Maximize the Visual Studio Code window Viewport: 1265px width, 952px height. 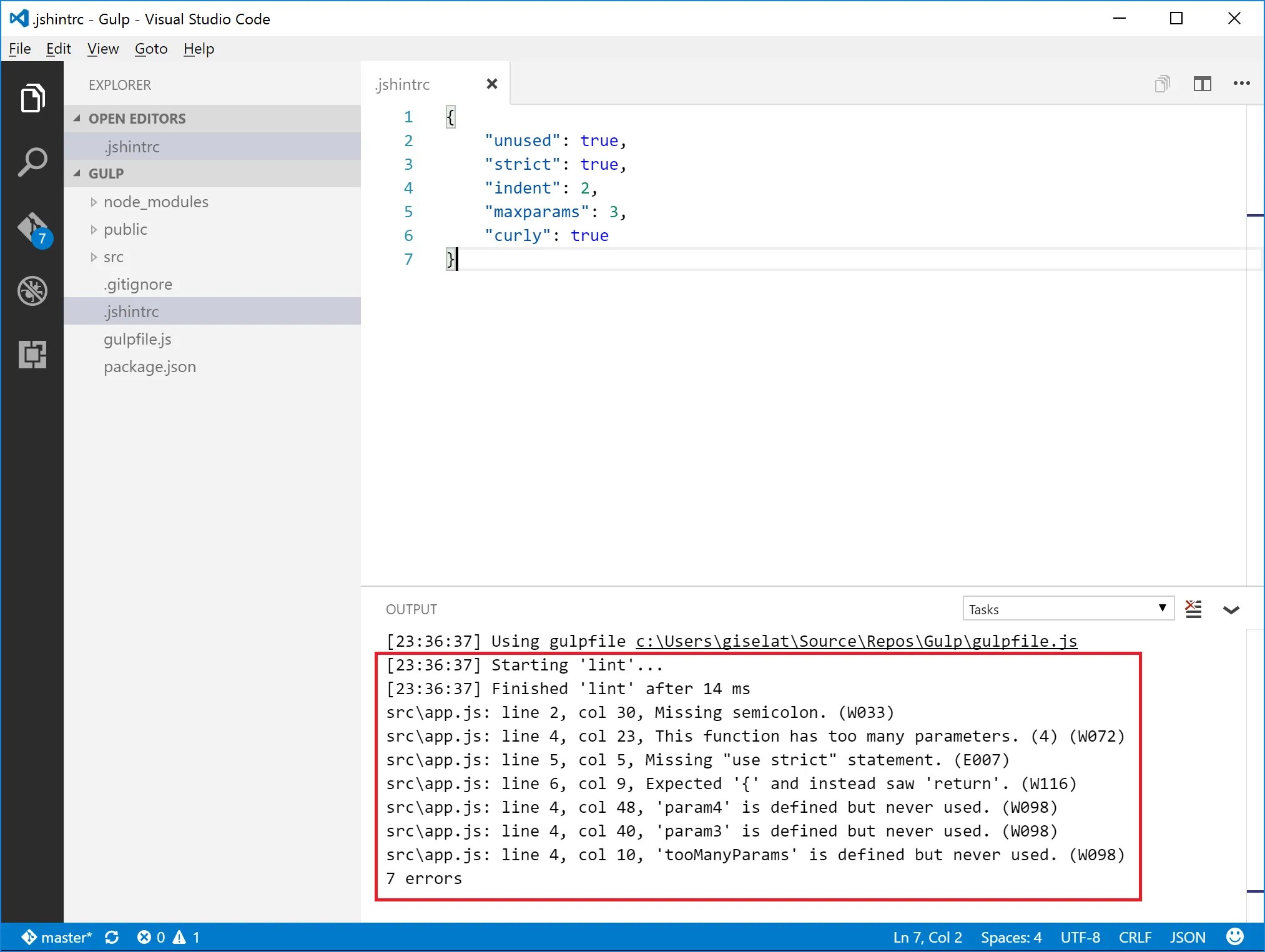click(1176, 18)
